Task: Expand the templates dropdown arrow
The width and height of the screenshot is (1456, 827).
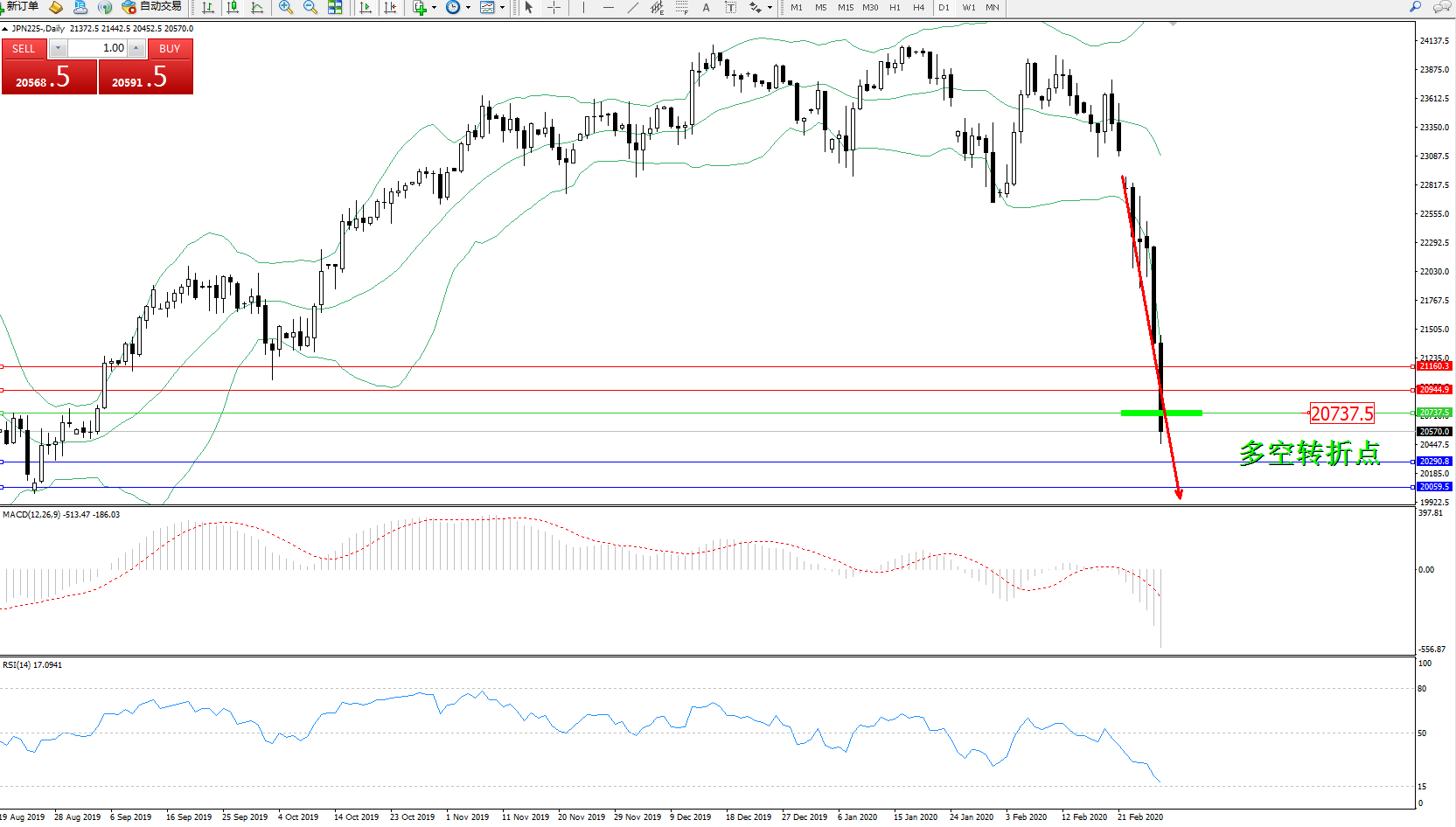Action: [x=502, y=8]
